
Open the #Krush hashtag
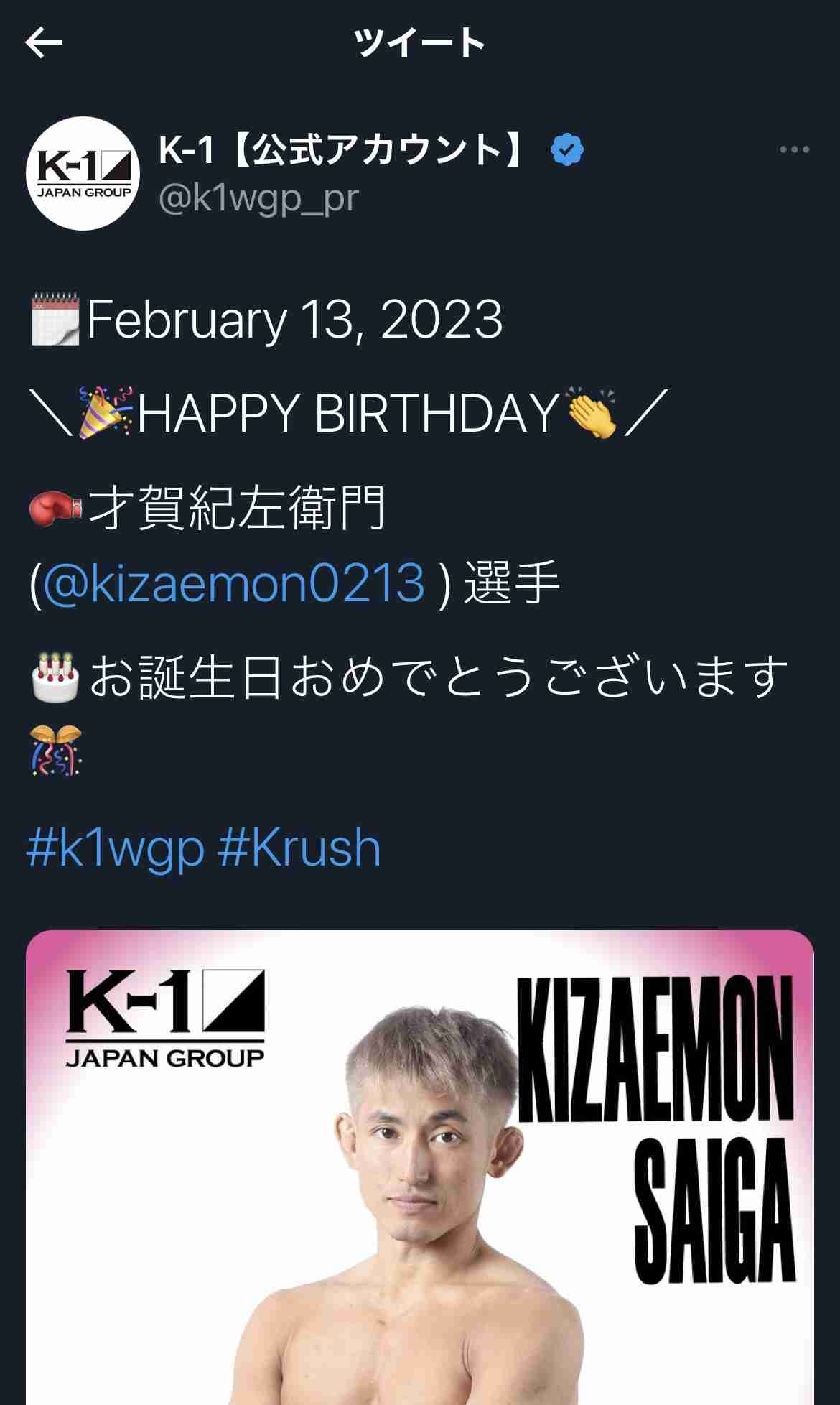coord(299,848)
